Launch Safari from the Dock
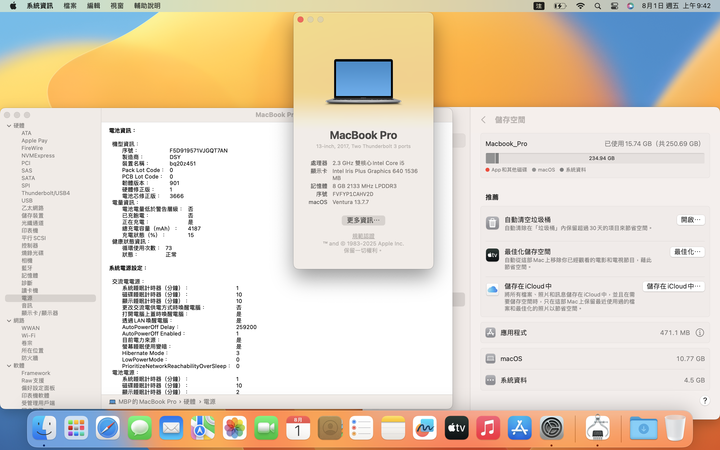Viewport: 720px width, 450px height. (x=108, y=428)
